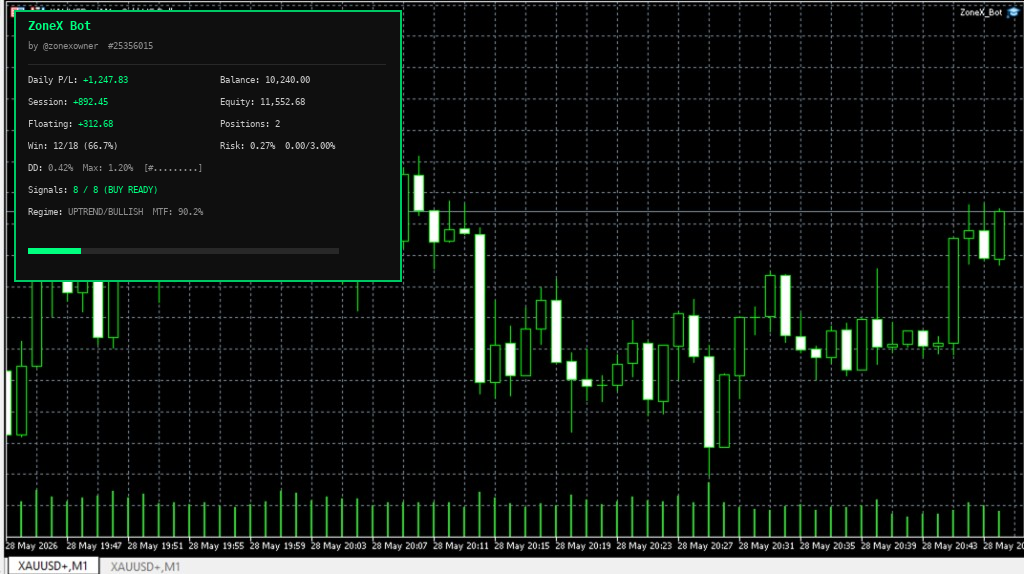Click the '28 May 19:55' time label
1024x574 pixels.
[x=216, y=546]
